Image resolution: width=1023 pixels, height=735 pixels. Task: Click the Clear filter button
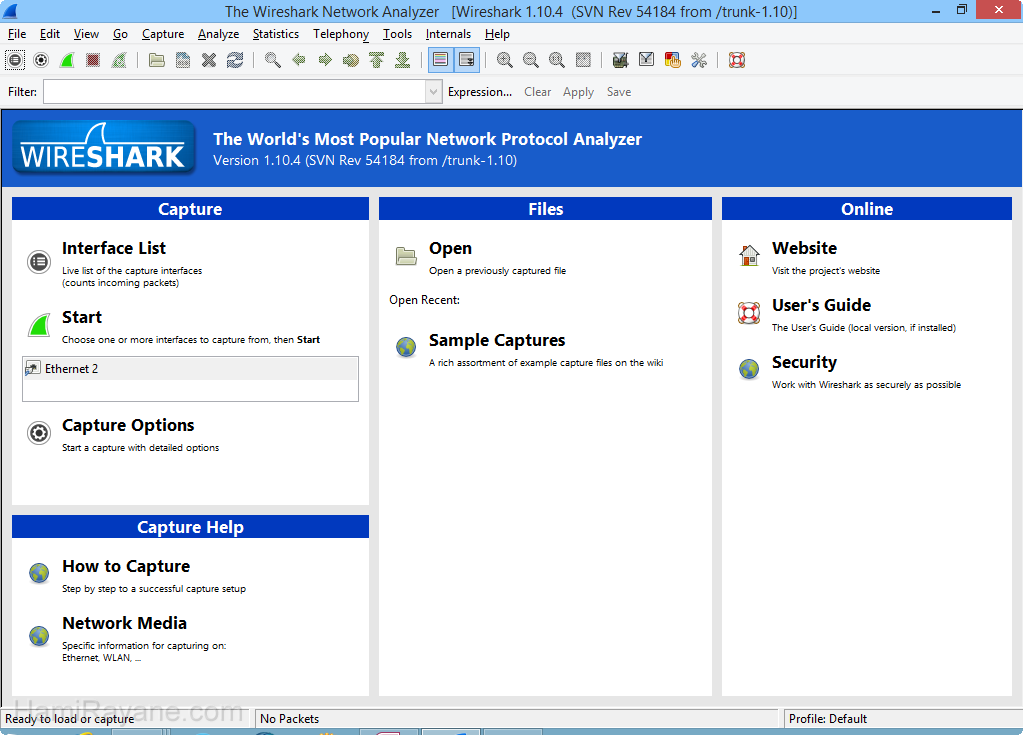pyautogui.click(x=538, y=92)
